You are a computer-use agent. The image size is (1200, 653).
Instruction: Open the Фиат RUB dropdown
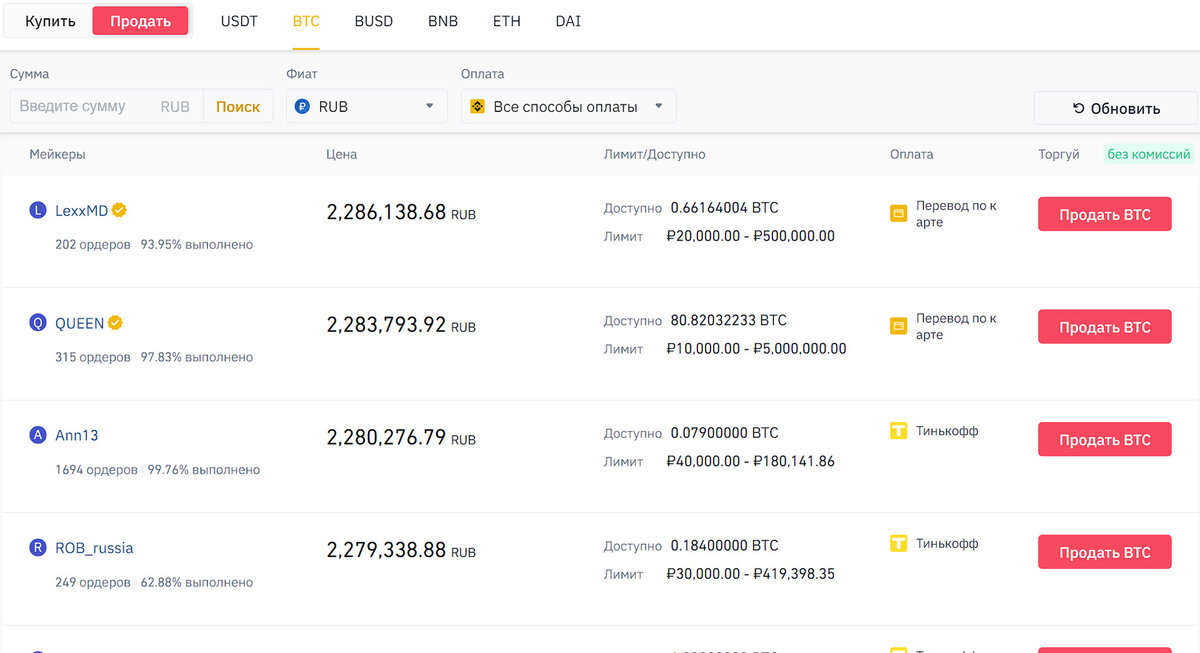[x=366, y=106]
